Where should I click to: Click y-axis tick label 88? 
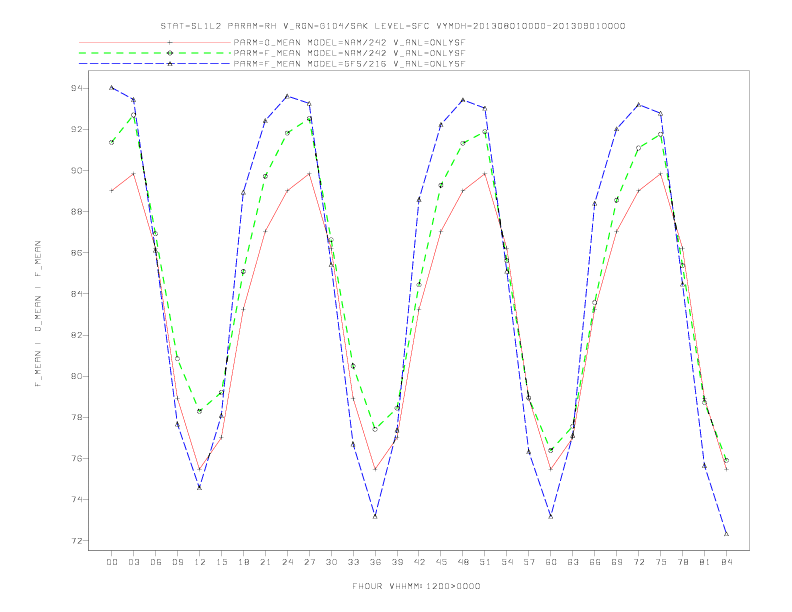(x=77, y=212)
